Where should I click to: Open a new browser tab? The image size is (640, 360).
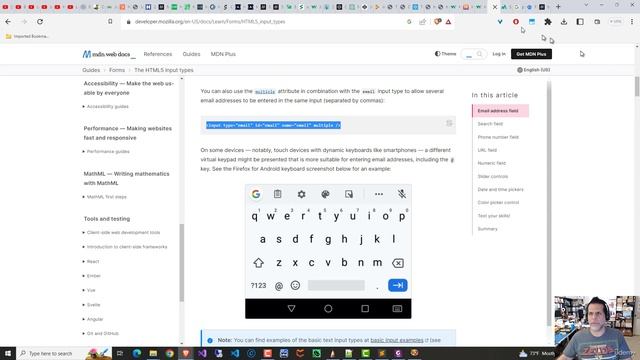pos(558,7)
